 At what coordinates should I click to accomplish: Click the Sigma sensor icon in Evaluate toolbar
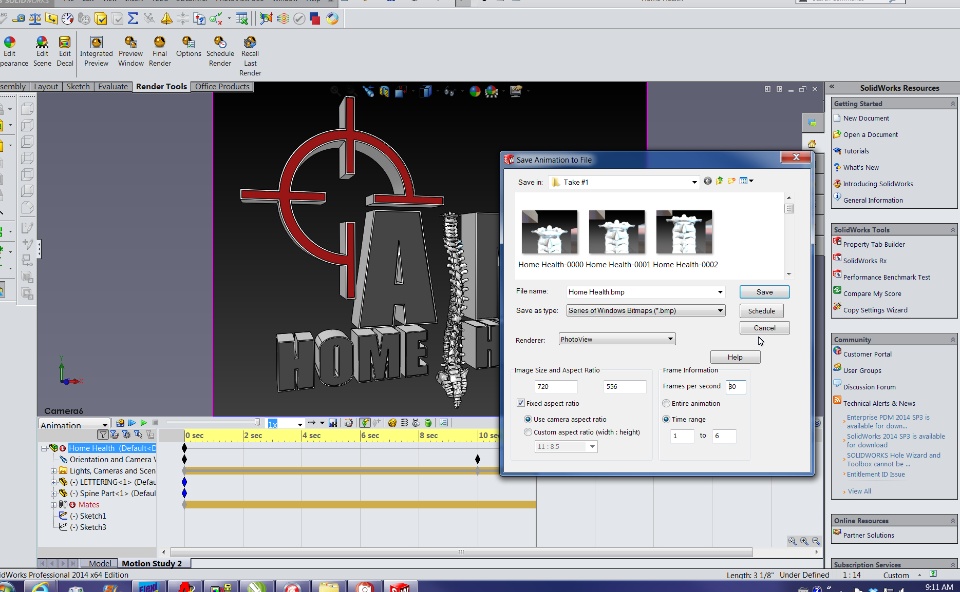point(133,19)
